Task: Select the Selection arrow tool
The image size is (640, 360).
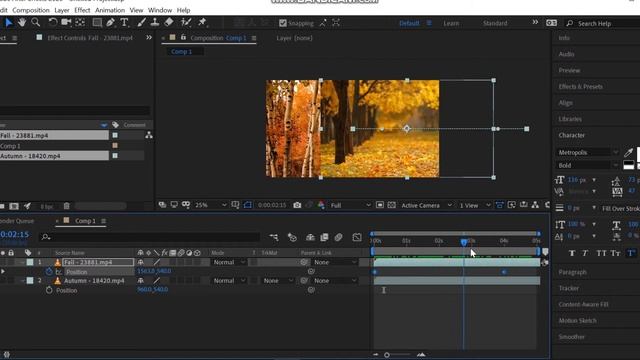Action: point(8,23)
